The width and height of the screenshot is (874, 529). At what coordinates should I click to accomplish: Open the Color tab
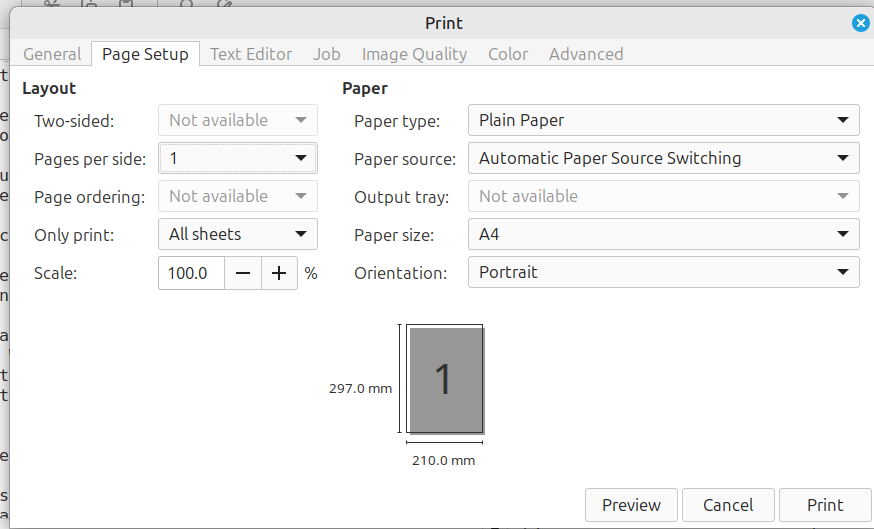pos(508,54)
